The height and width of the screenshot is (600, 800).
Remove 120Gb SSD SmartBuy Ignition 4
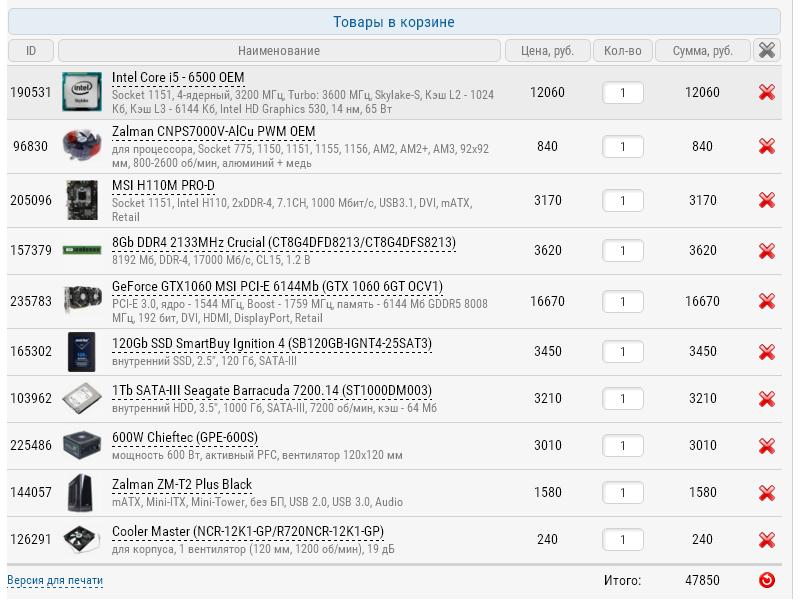(x=766, y=352)
